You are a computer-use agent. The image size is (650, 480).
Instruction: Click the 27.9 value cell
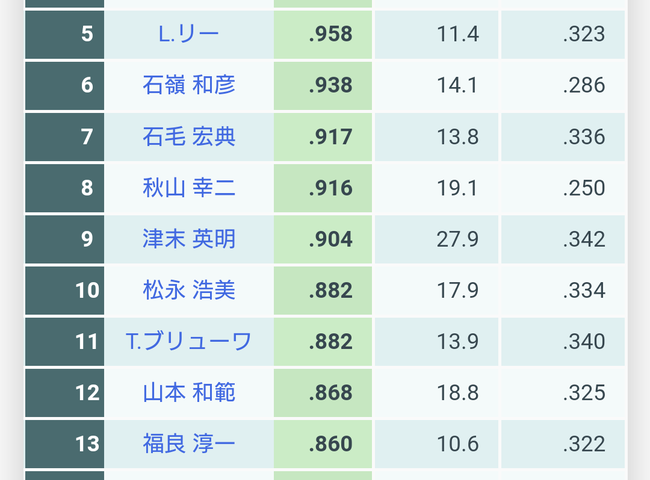click(x=458, y=239)
